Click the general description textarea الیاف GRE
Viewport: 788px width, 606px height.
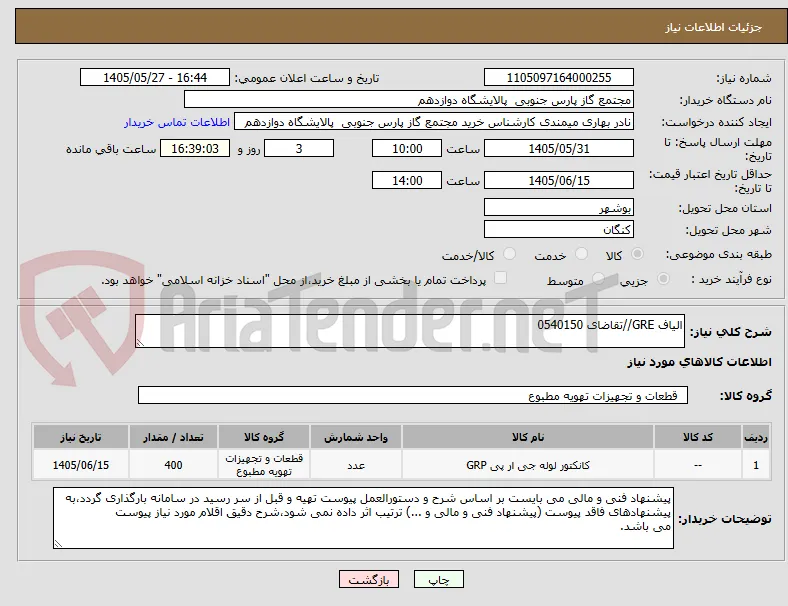coord(410,331)
